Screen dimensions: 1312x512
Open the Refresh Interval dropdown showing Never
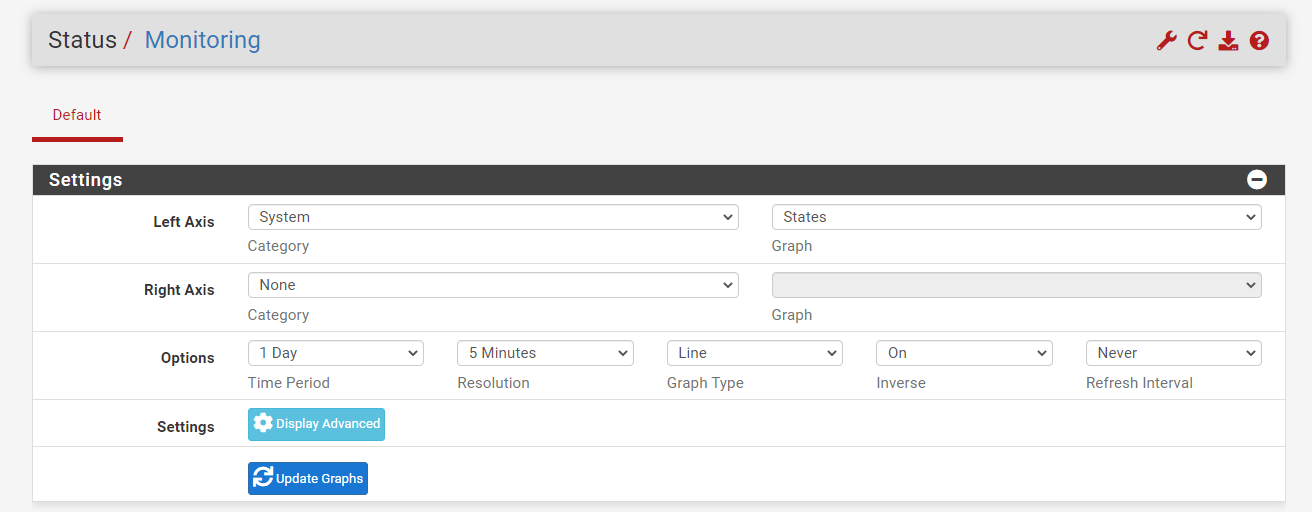pyautogui.click(x=1174, y=353)
